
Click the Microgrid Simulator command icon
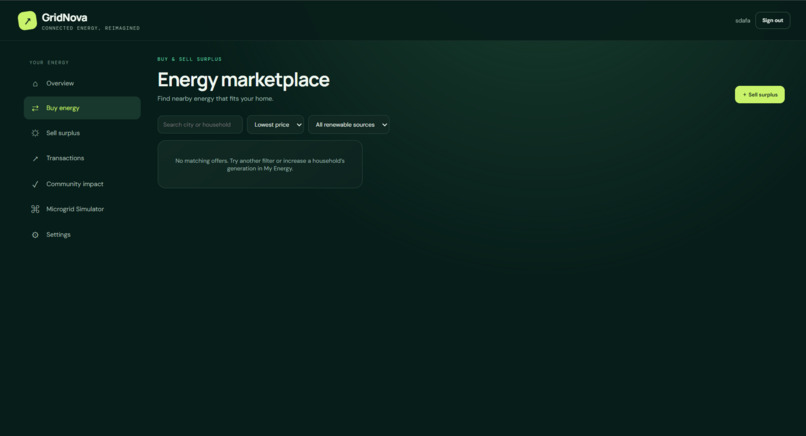click(35, 209)
